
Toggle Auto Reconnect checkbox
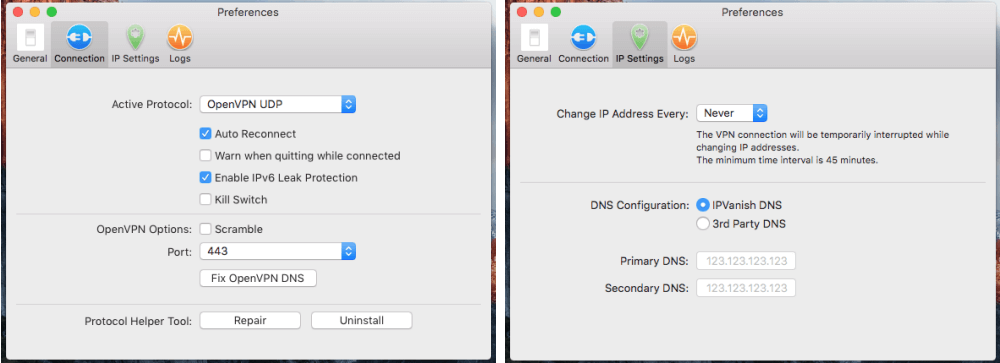pos(205,134)
